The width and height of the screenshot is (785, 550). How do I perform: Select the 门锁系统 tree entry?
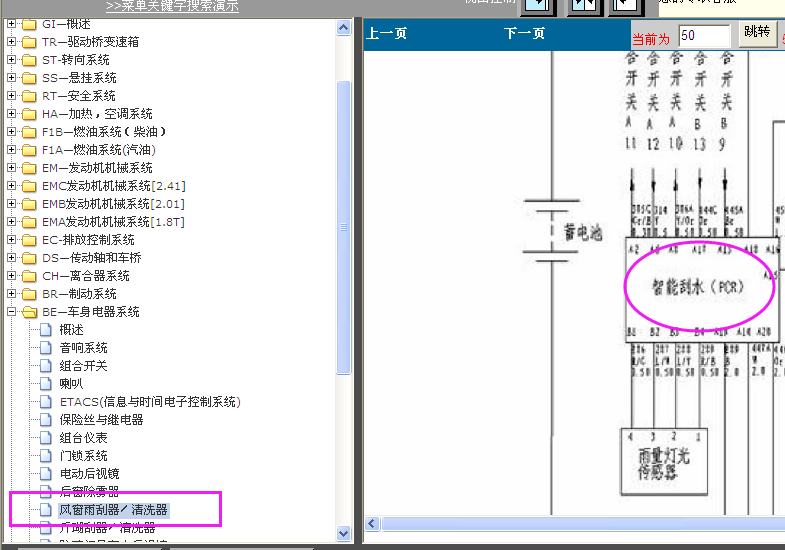coord(84,456)
